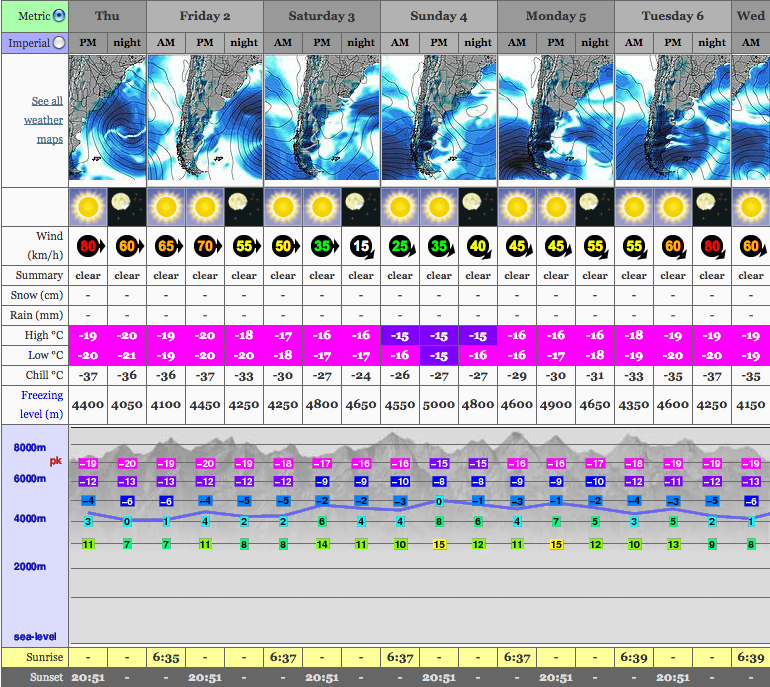The image size is (770, 687).
Task: Click the Thursday PM sun icon
Action: [88, 207]
